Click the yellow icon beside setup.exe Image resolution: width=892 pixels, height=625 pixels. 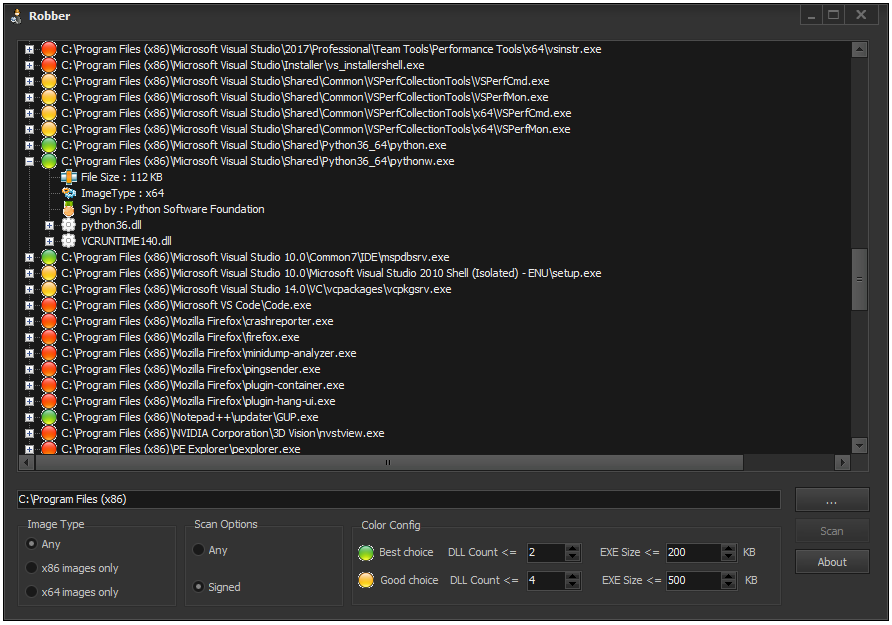(x=49, y=273)
